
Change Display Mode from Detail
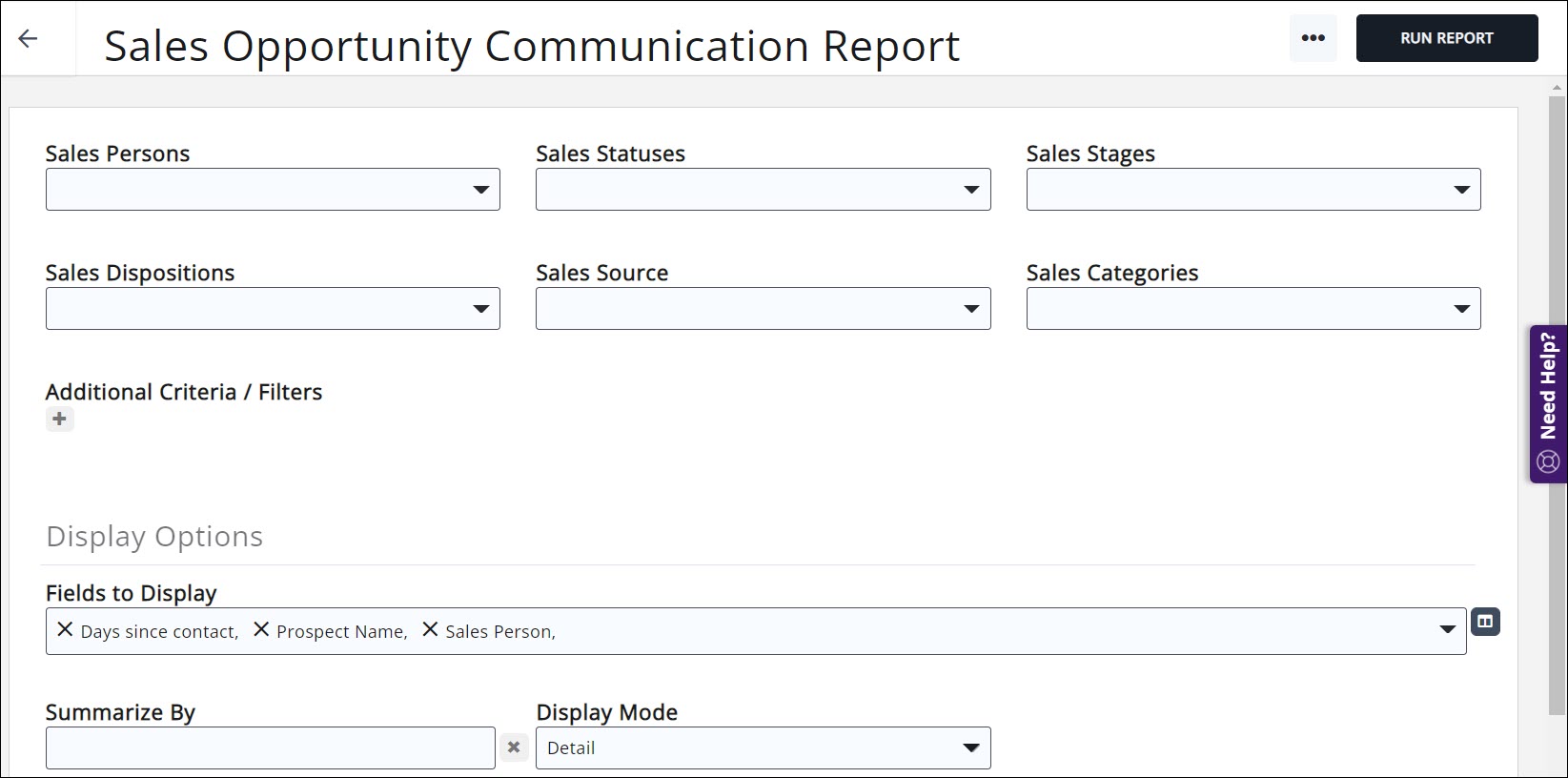coord(763,747)
